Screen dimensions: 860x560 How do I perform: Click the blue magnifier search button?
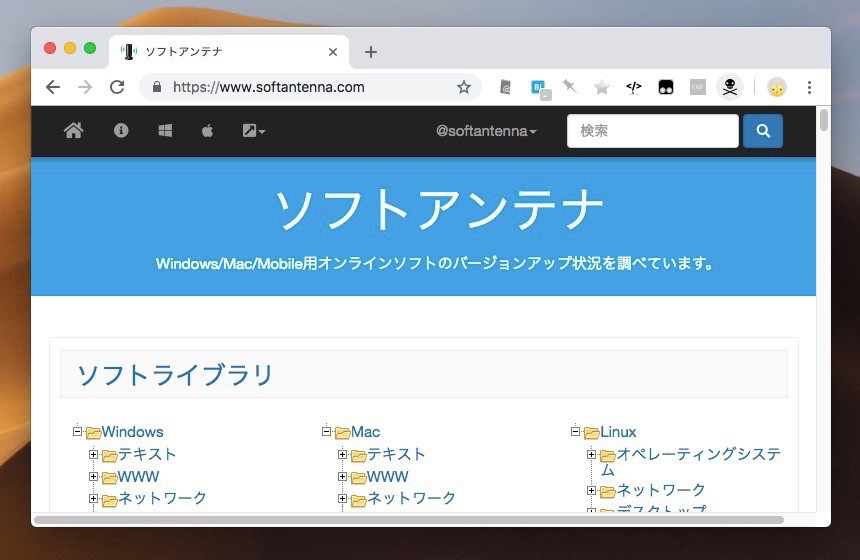(763, 131)
